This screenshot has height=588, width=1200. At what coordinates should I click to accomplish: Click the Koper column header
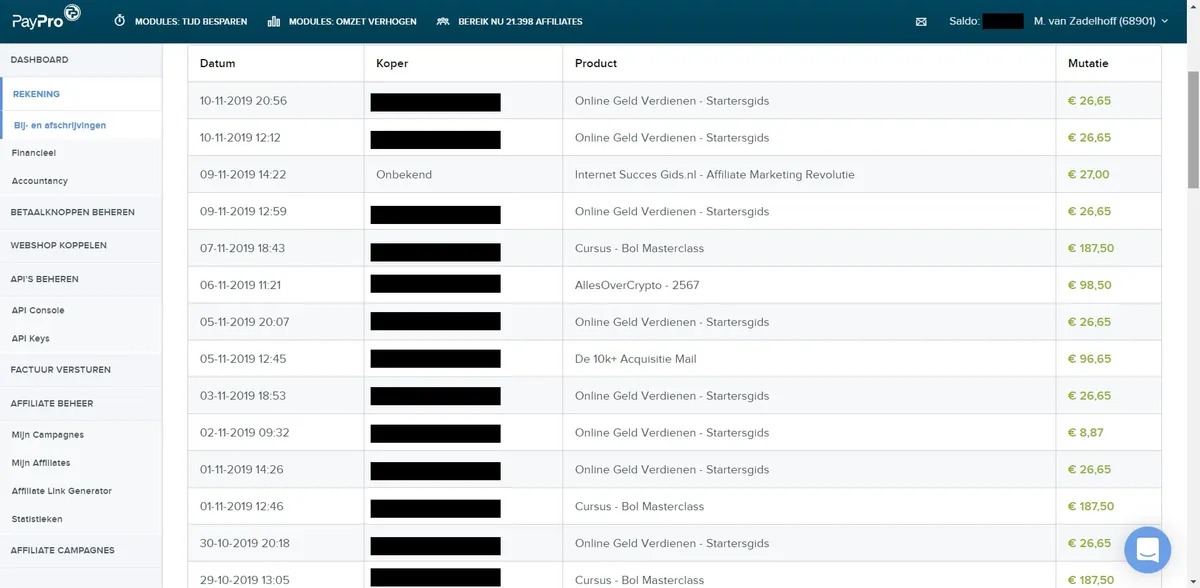[x=392, y=63]
